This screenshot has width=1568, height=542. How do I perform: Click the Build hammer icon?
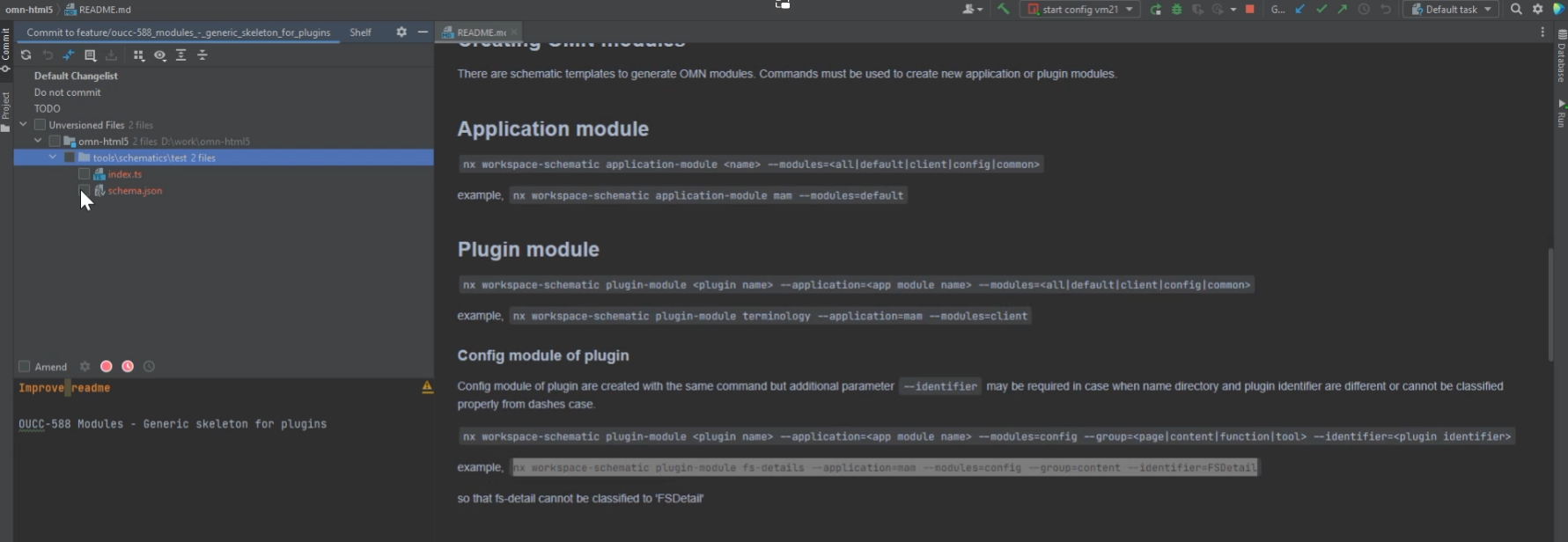point(1003,10)
